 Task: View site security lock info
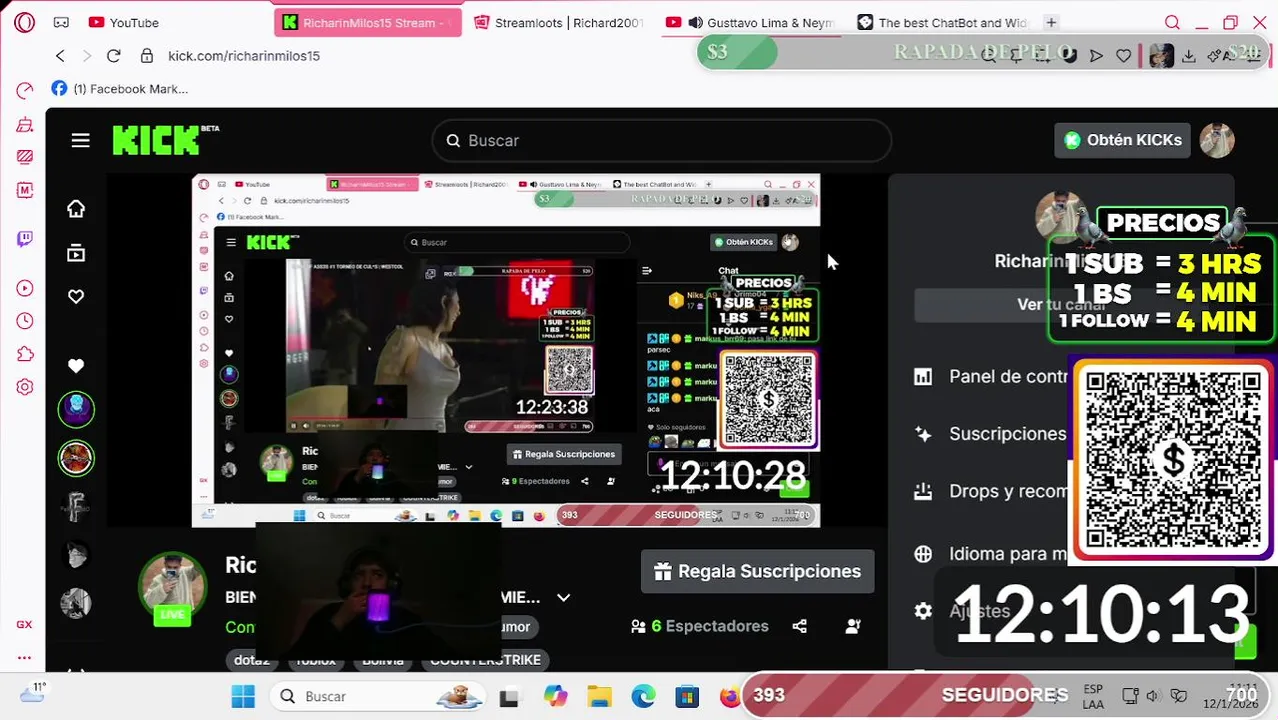click(147, 56)
